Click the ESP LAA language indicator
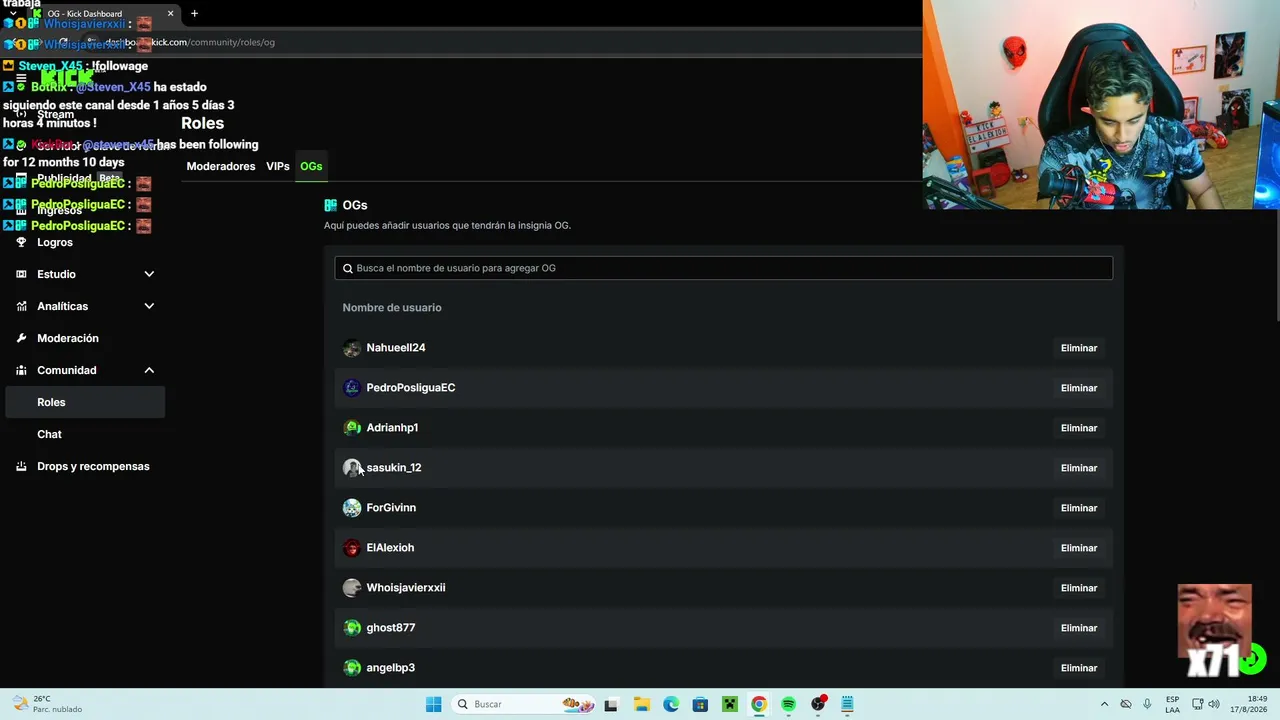 tap(1172, 704)
